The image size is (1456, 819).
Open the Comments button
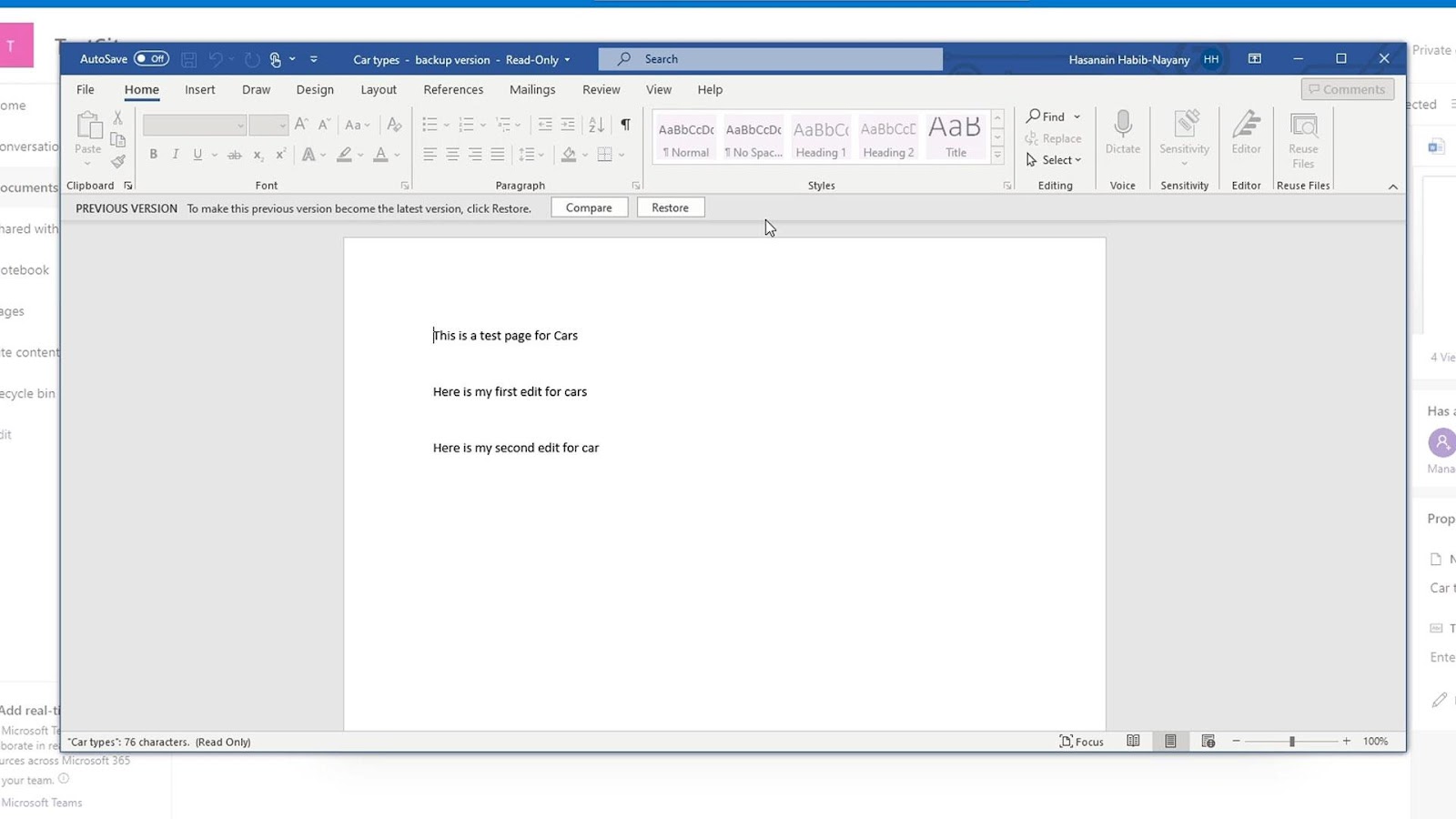[1347, 89]
